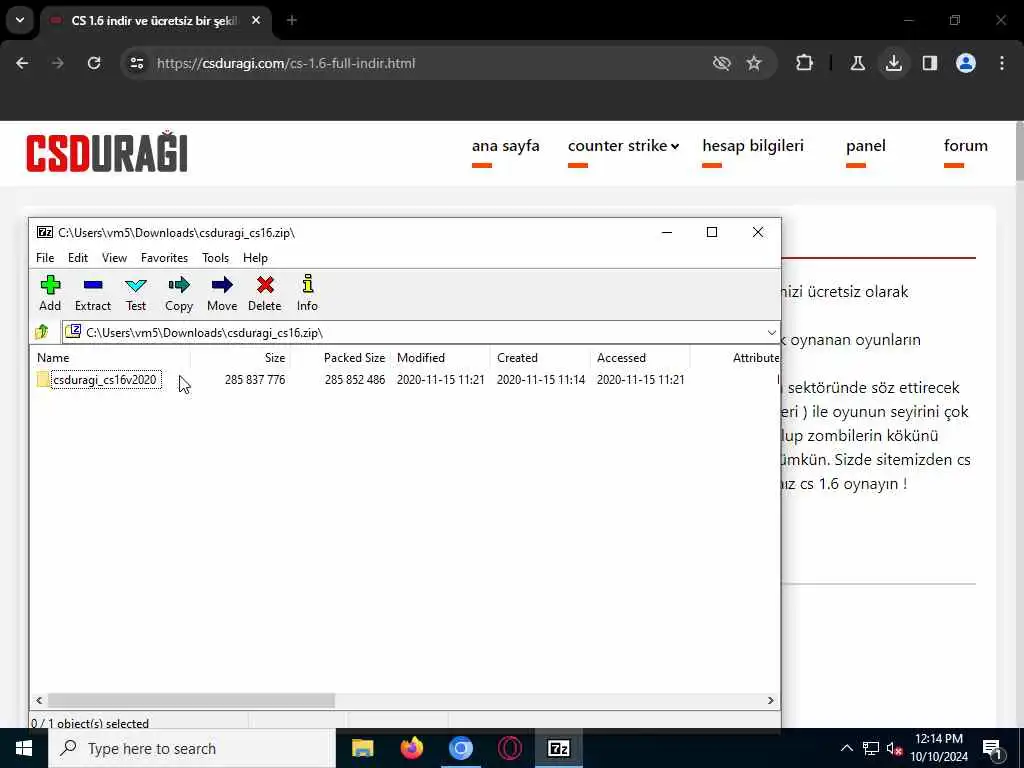This screenshot has height=768, width=1024.
Task: Open File Explorer from the taskbar
Action: (x=362, y=748)
